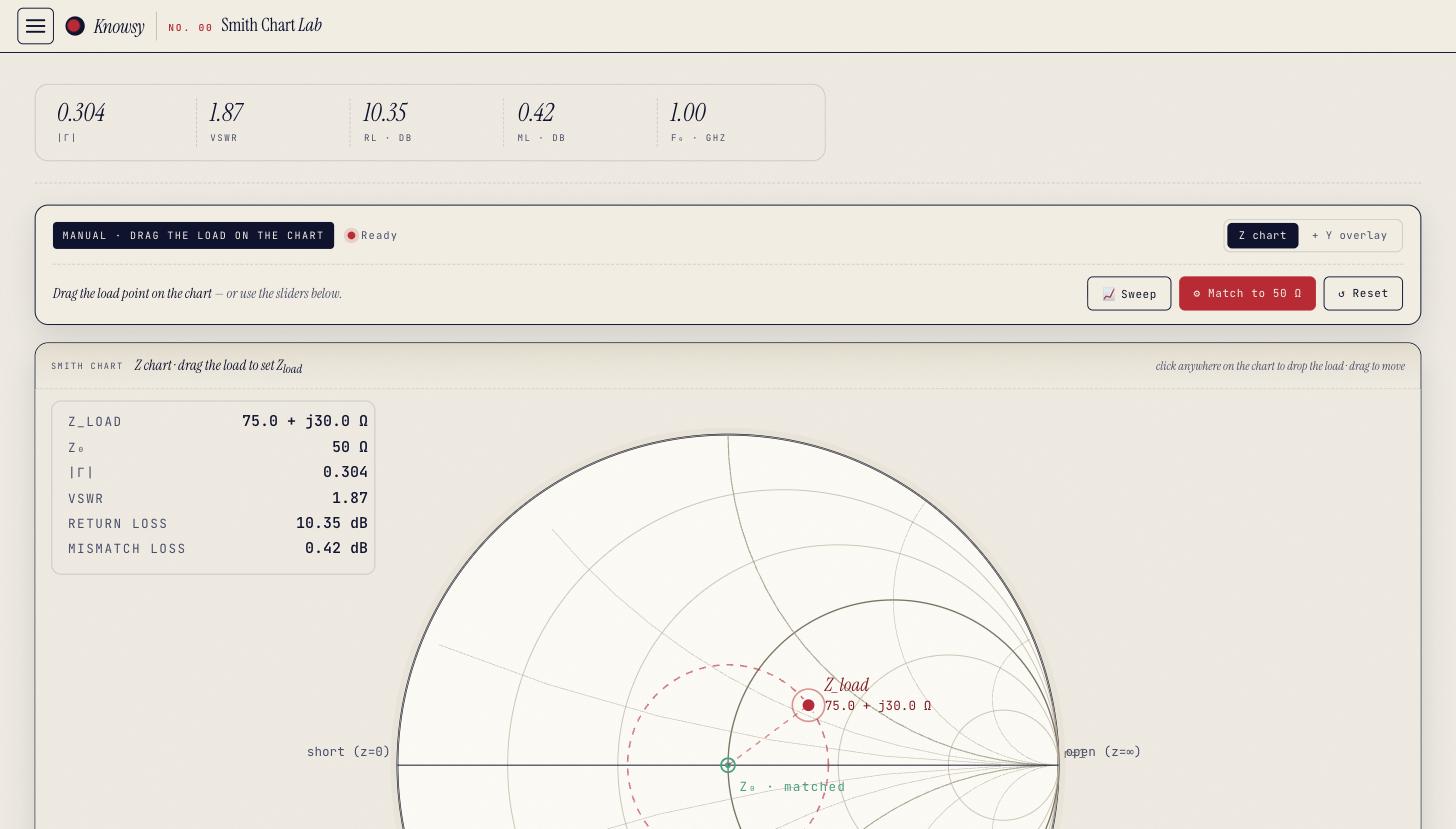1456x829 pixels.
Task: Enable the + Y overlay view
Action: [1349, 236]
